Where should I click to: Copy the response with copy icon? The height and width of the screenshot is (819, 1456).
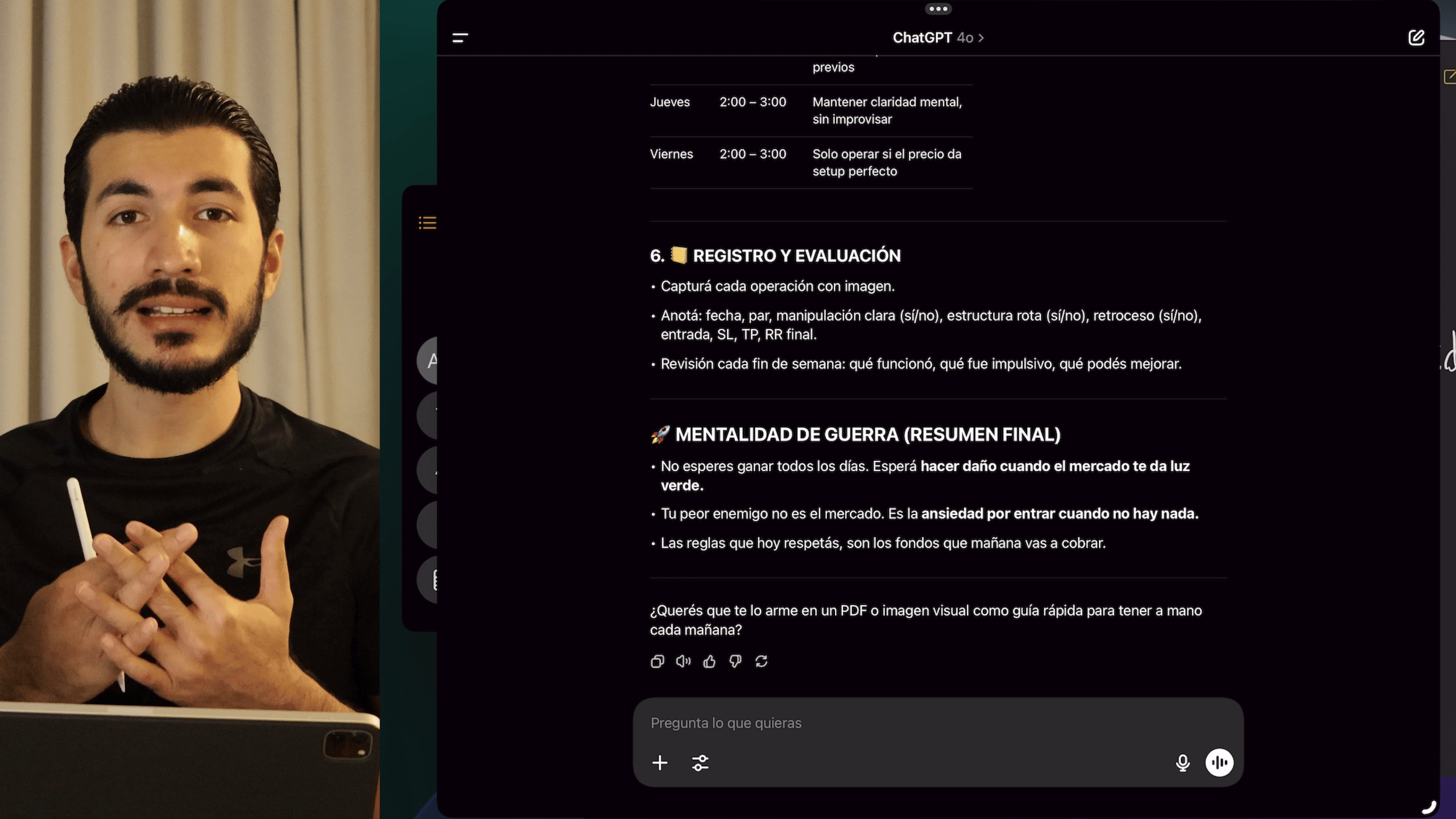[657, 661]
